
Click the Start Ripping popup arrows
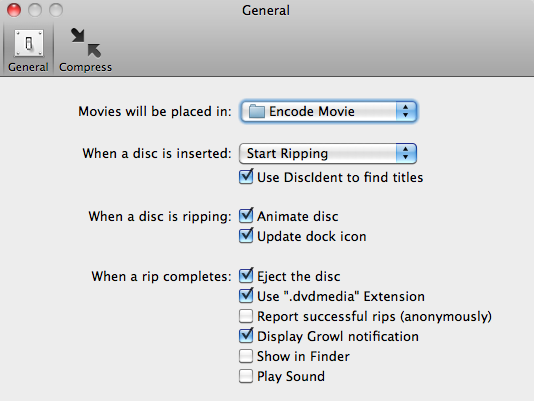pos(406,154)
